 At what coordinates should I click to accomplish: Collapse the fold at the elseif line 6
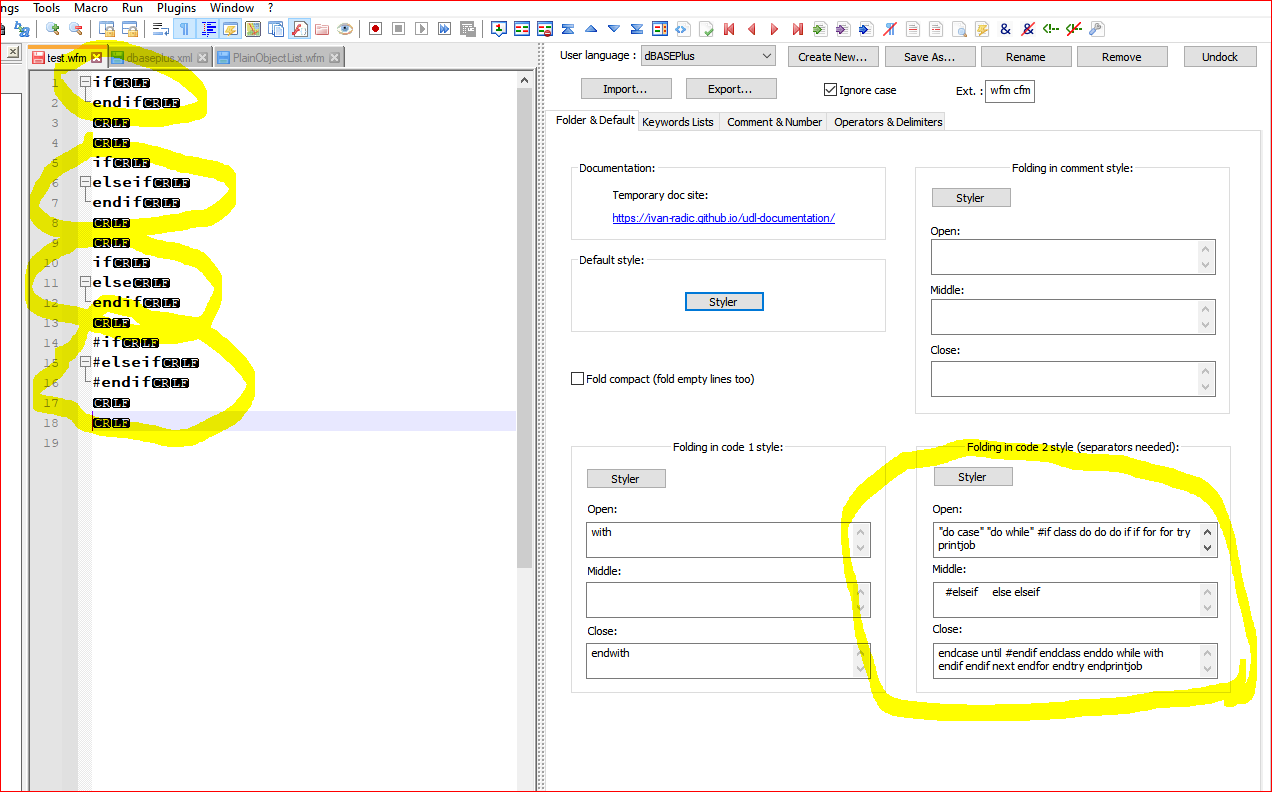tap(86, 183)
